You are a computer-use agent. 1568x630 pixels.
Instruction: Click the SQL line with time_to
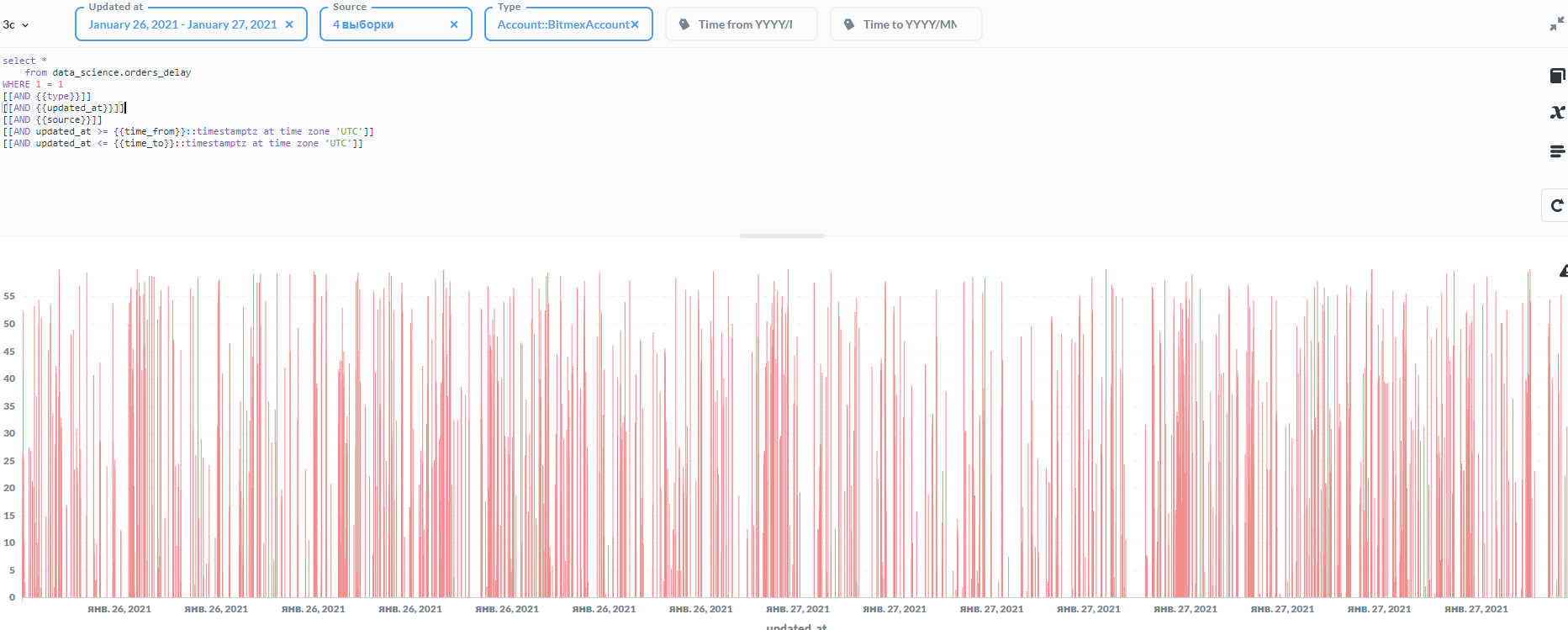[182, 143]
